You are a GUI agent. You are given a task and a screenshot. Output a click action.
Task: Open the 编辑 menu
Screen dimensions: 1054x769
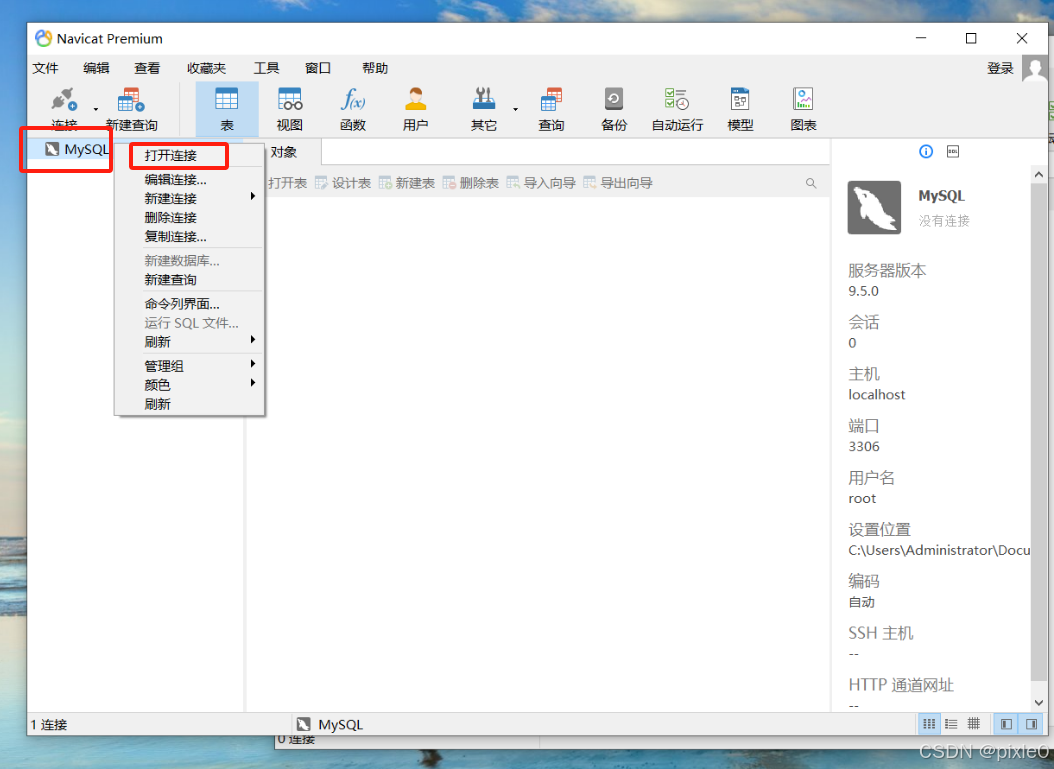point(96,69)
